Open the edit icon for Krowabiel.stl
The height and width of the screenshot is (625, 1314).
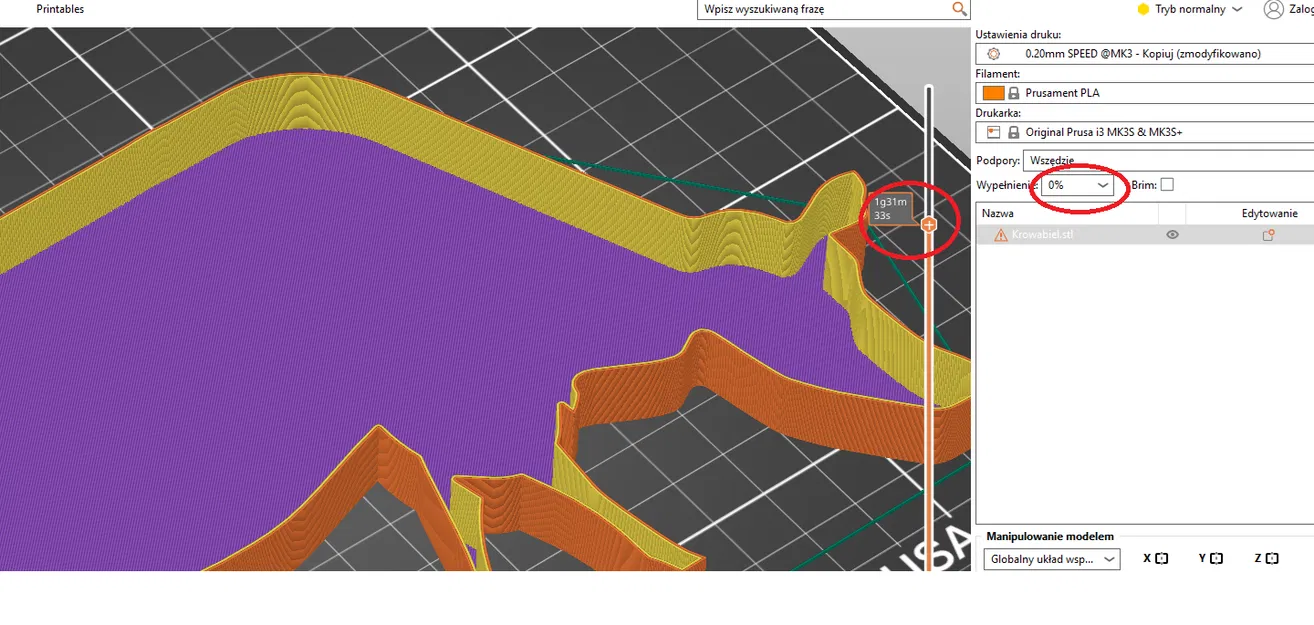click(x=1268, y=235)
